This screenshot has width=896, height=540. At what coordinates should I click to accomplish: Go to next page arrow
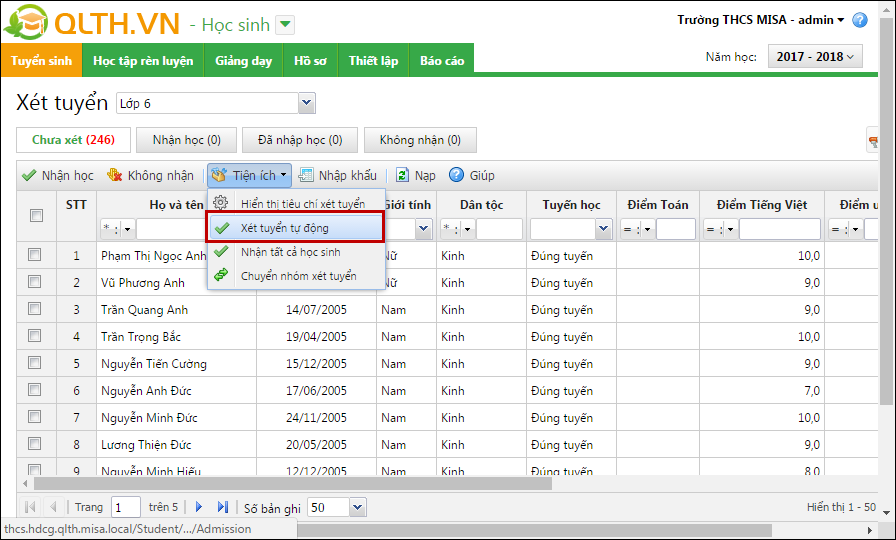(199, 507)
